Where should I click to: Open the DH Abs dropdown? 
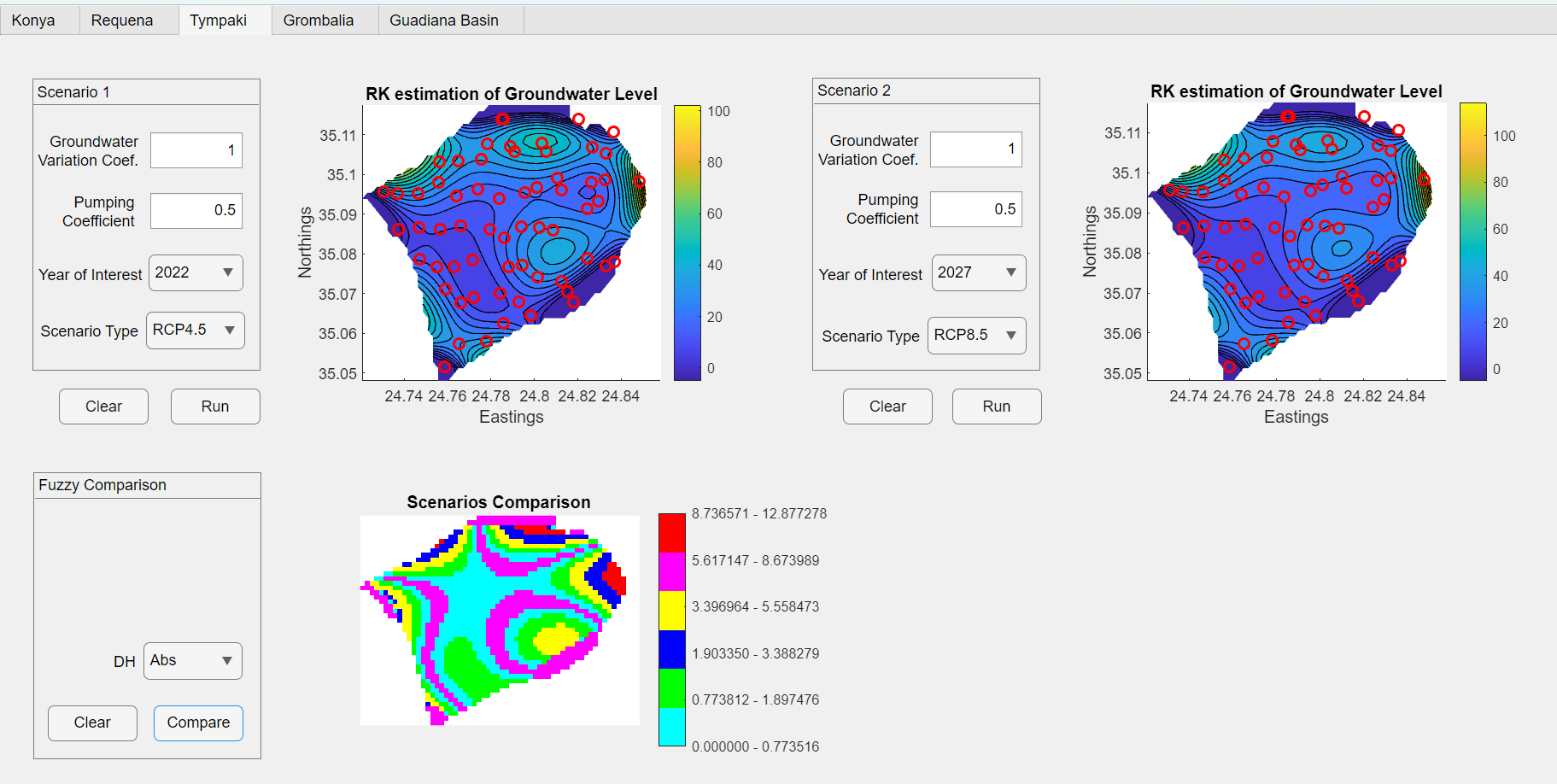[193, 661]
